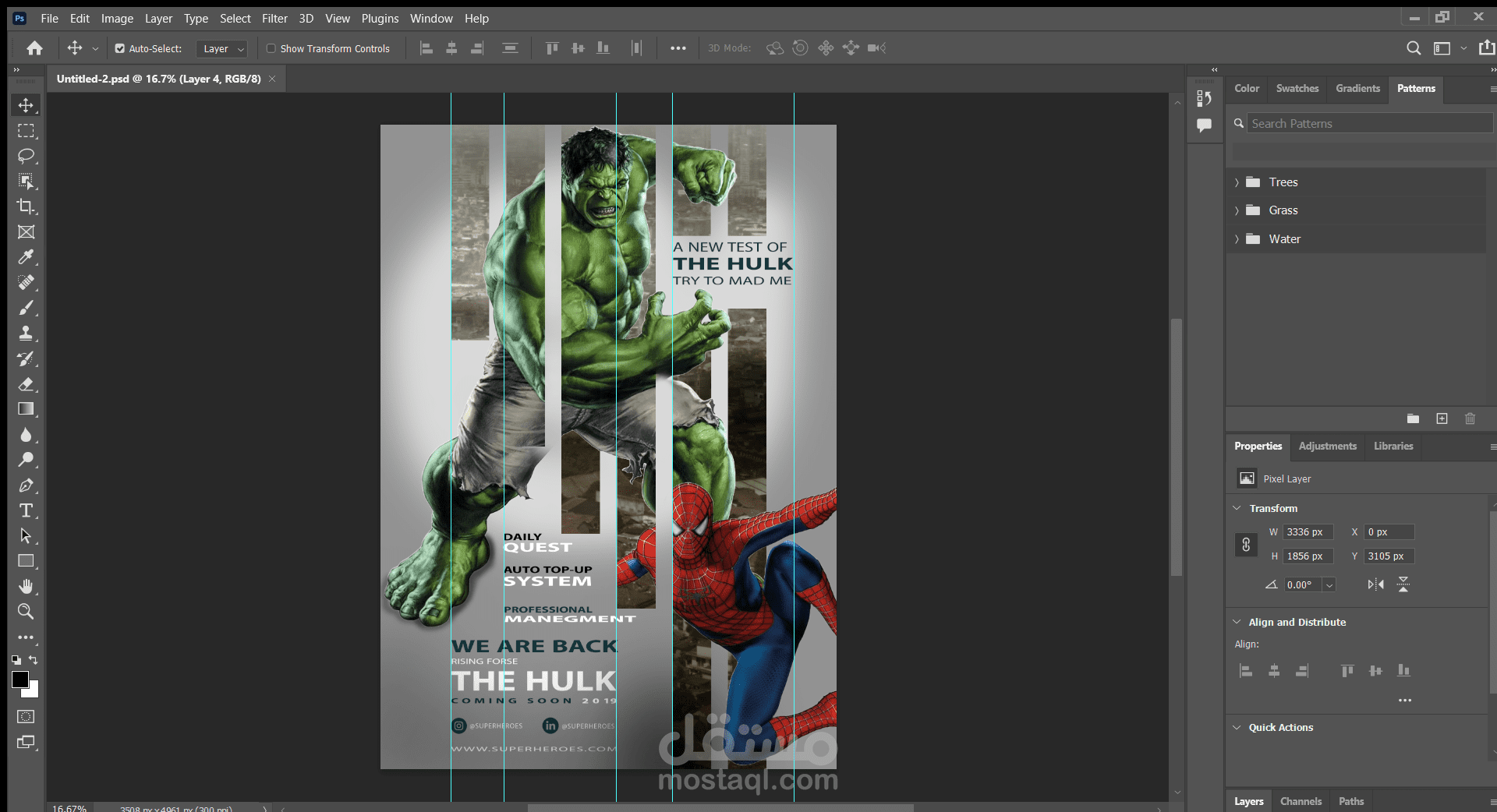Select the Hand tool
Screen dimensions: 1497x812
point(26,586)
